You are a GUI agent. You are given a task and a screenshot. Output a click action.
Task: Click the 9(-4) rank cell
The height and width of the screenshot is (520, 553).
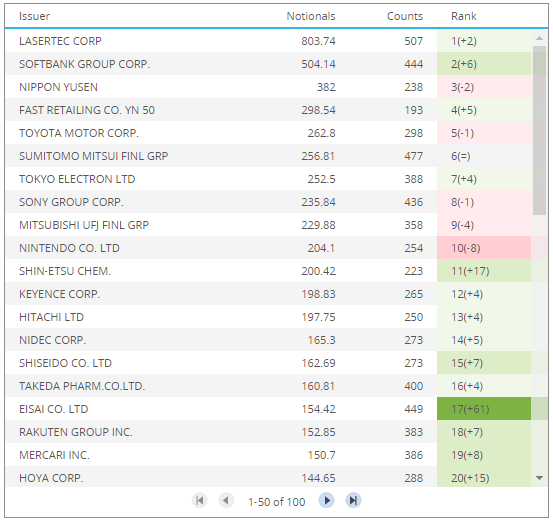pos(484,225)
